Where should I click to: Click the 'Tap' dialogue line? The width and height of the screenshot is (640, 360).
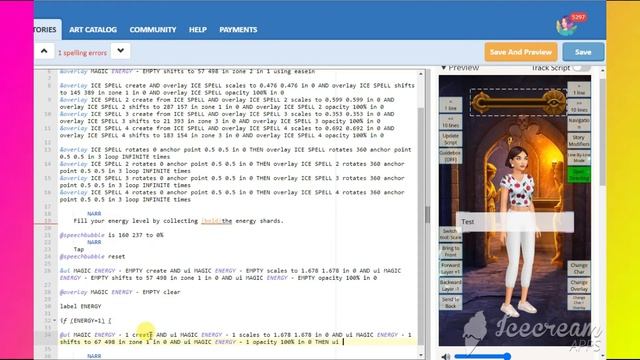[x=79, y=249]
